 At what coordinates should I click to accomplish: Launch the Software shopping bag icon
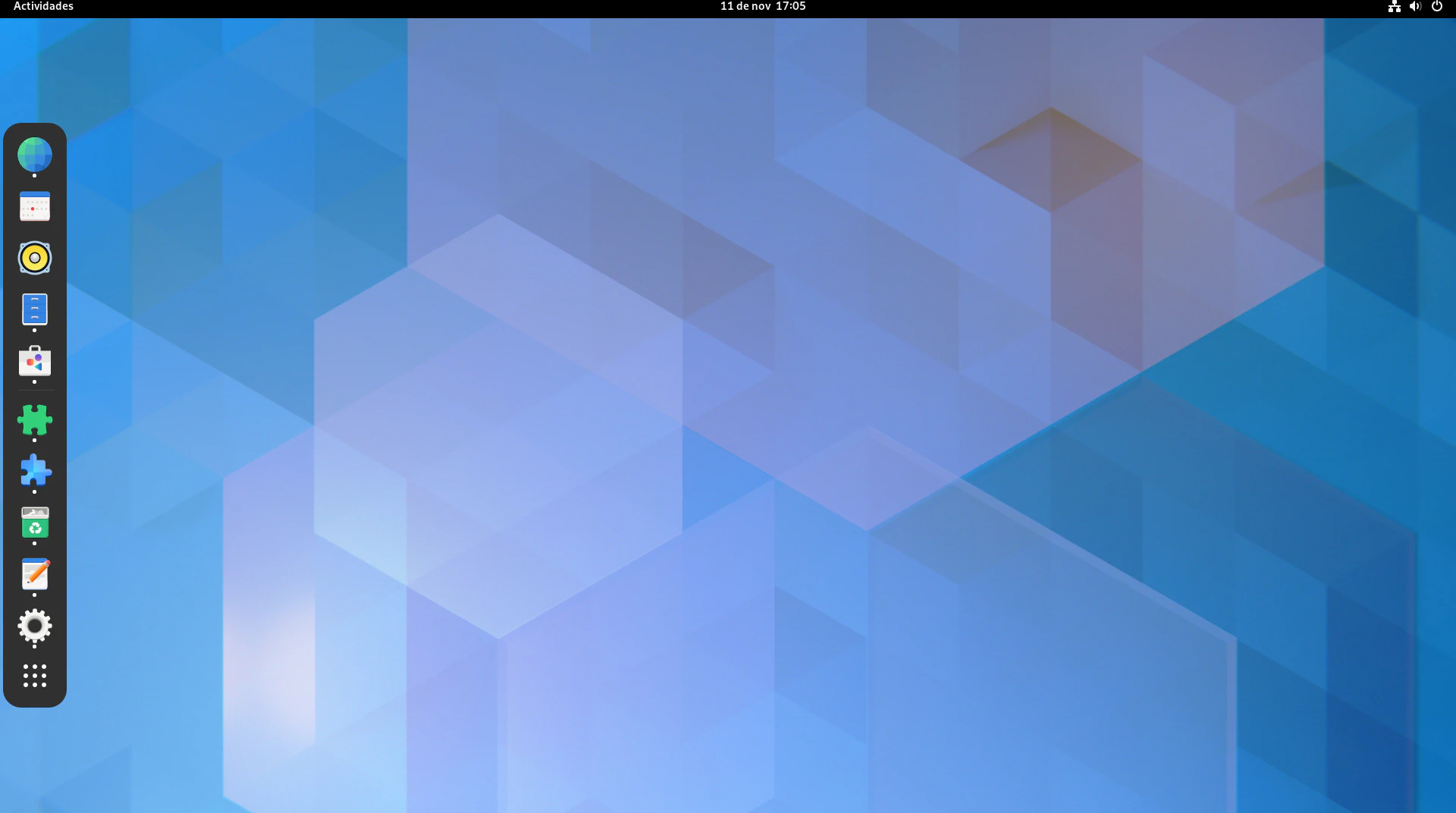pyautogui.click(x=35, y=362)
